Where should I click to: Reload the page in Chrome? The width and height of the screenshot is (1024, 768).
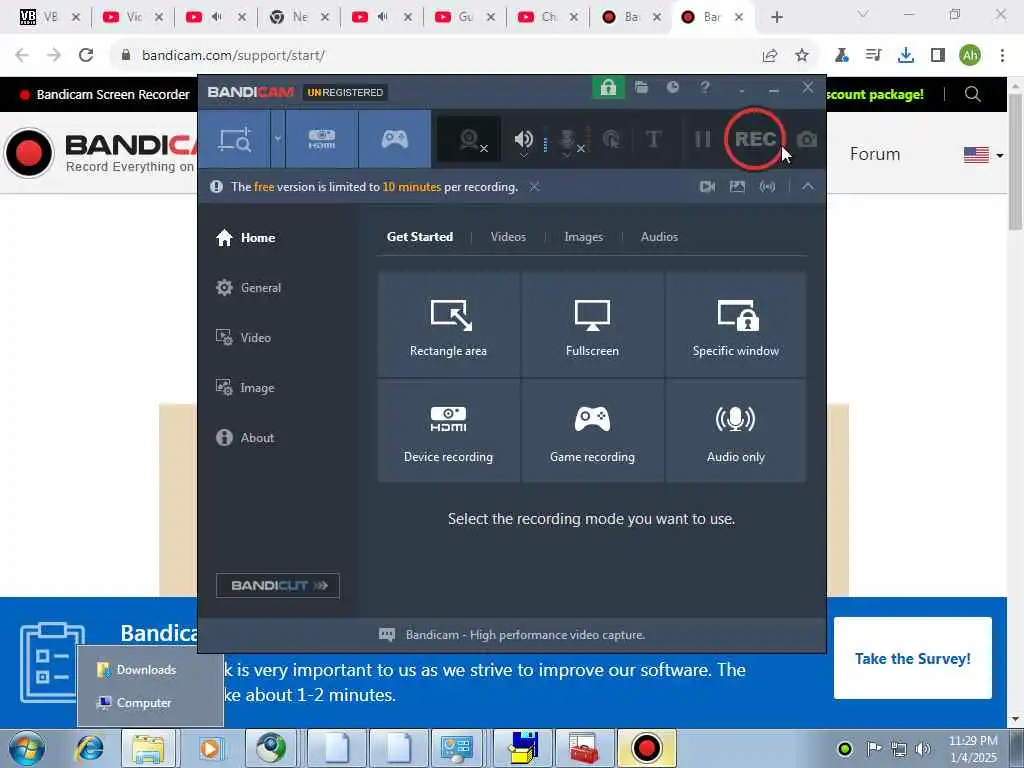point(86,56)
